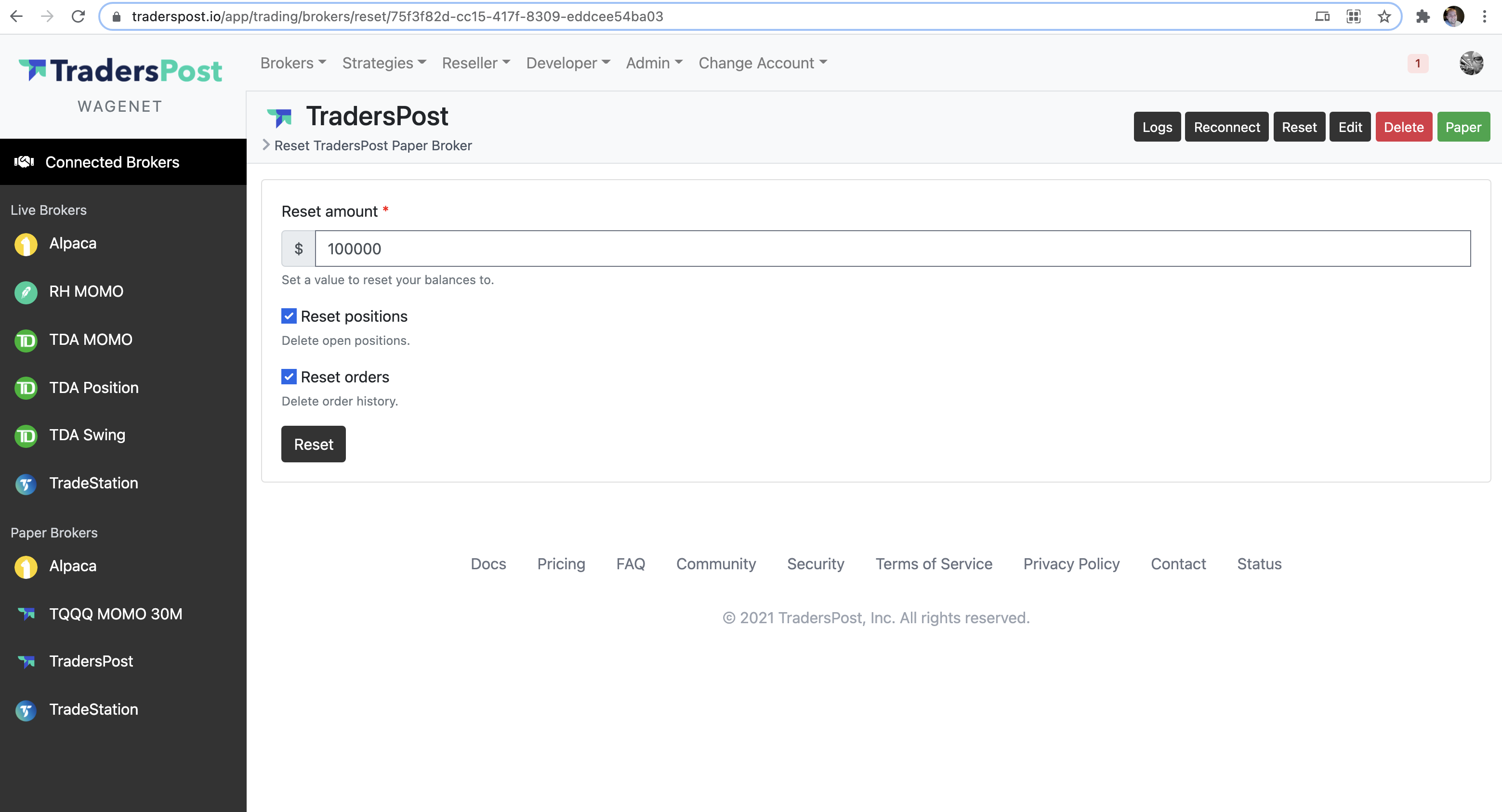Click the RH MOMO Robinhood feather icon
This screenshot has height=812, width=1502.
click(x=26, y=292)
